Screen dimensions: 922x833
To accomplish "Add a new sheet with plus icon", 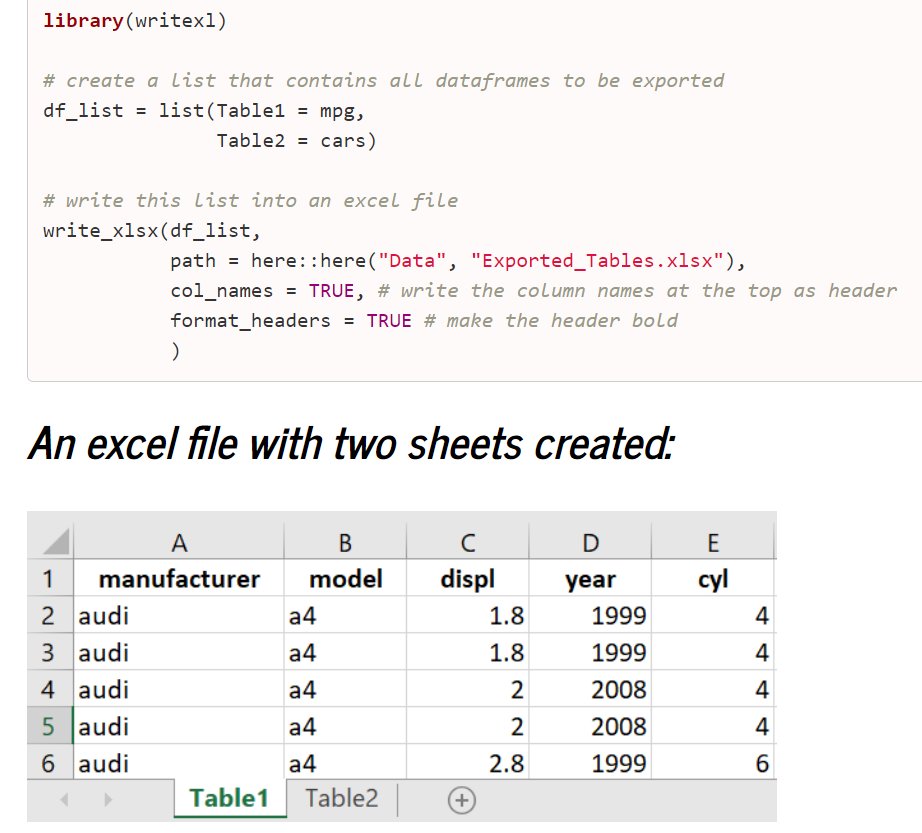I will [462, 800].
